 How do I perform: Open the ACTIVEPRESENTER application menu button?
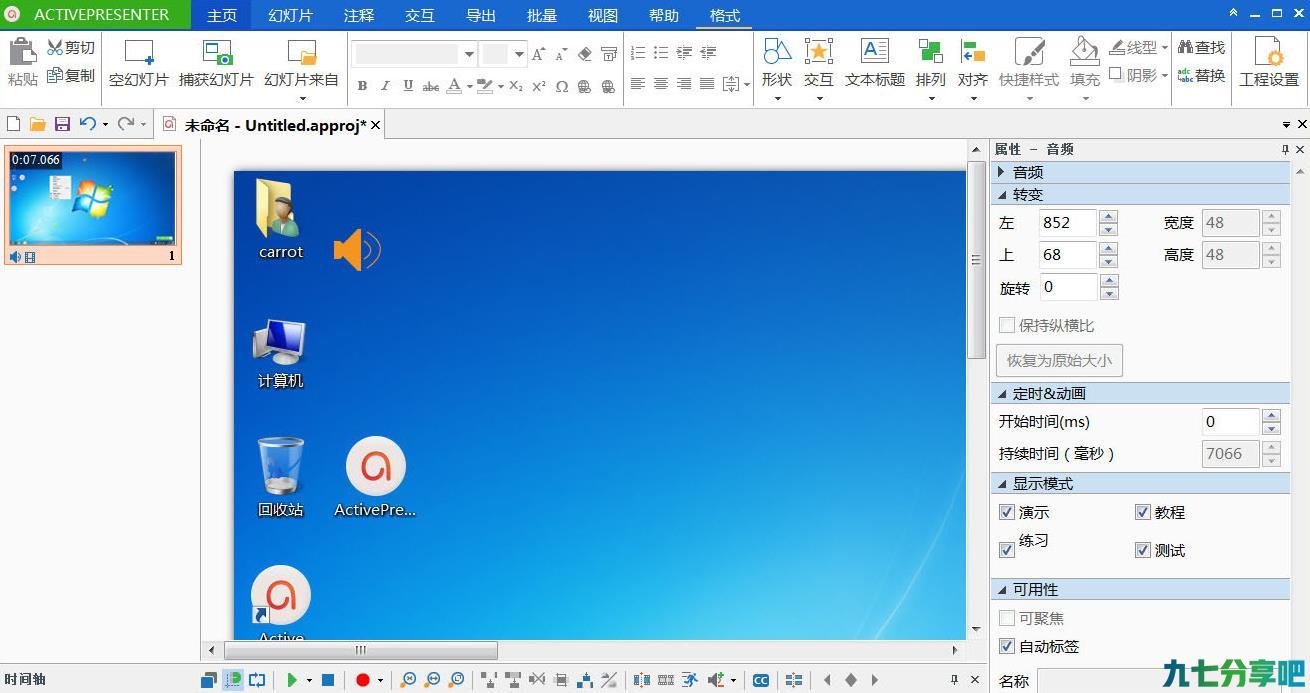click(97, 15)
